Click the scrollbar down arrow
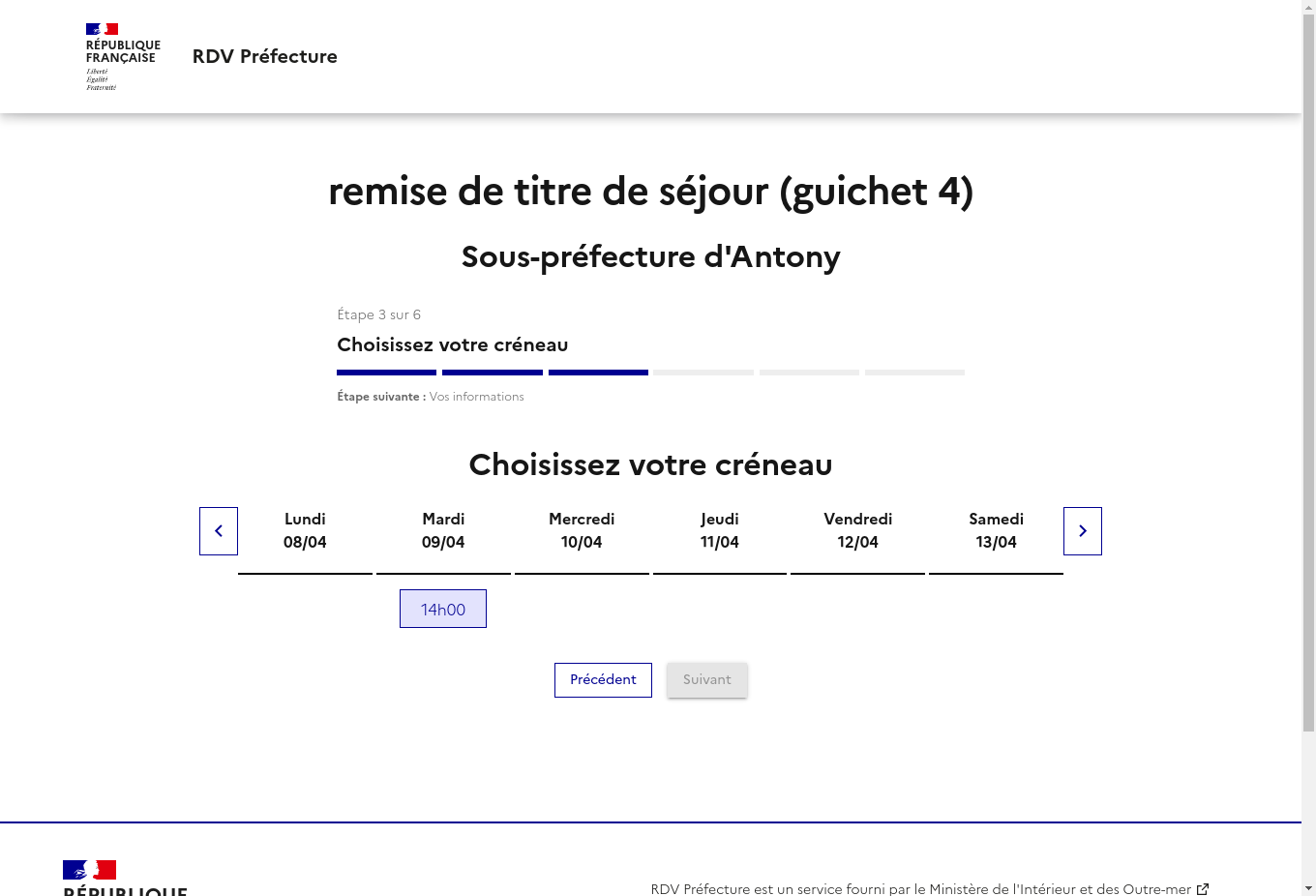 click(x=1308, y=888)
